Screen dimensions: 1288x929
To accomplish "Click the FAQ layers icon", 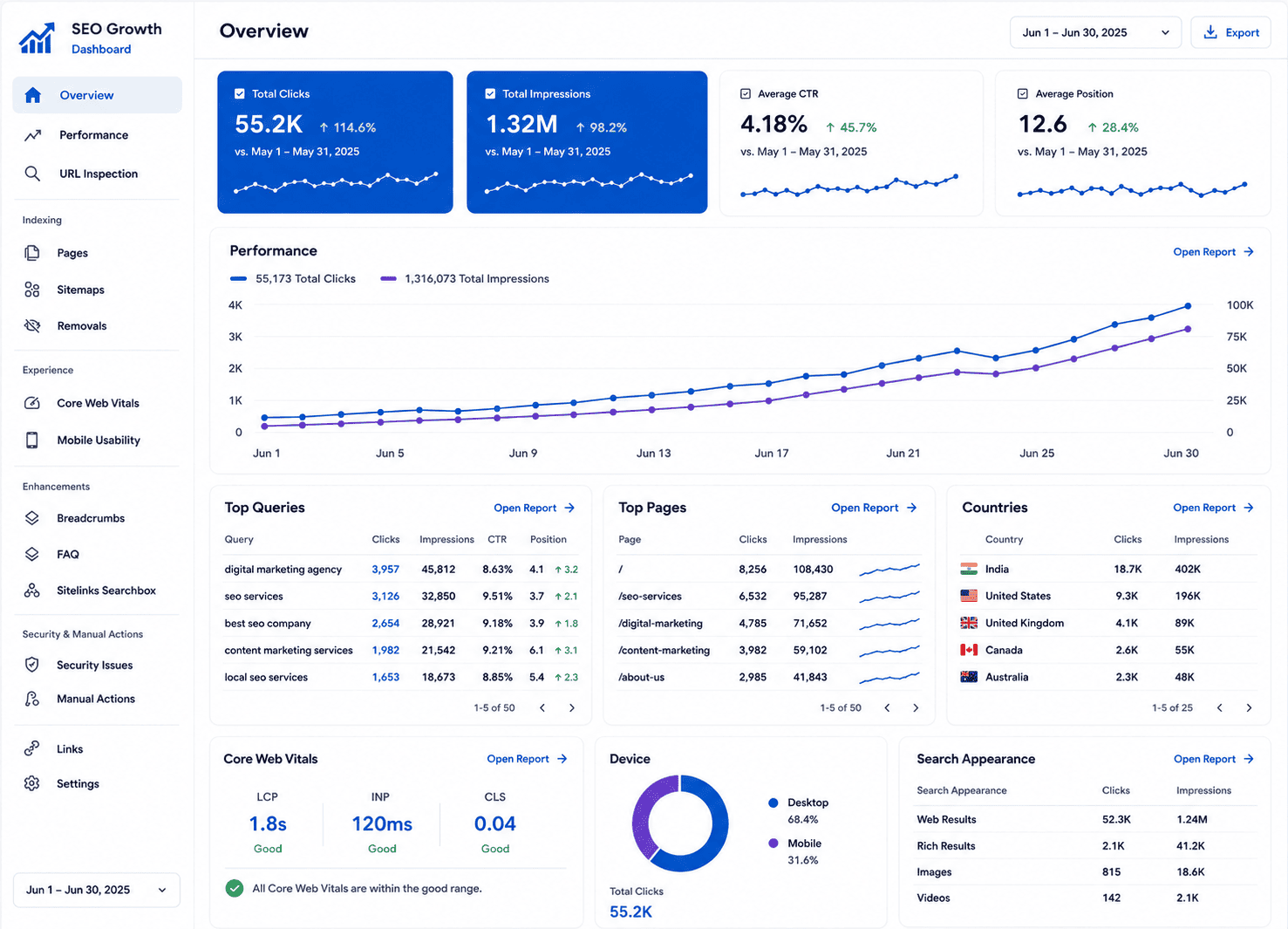I will point(32,554).
